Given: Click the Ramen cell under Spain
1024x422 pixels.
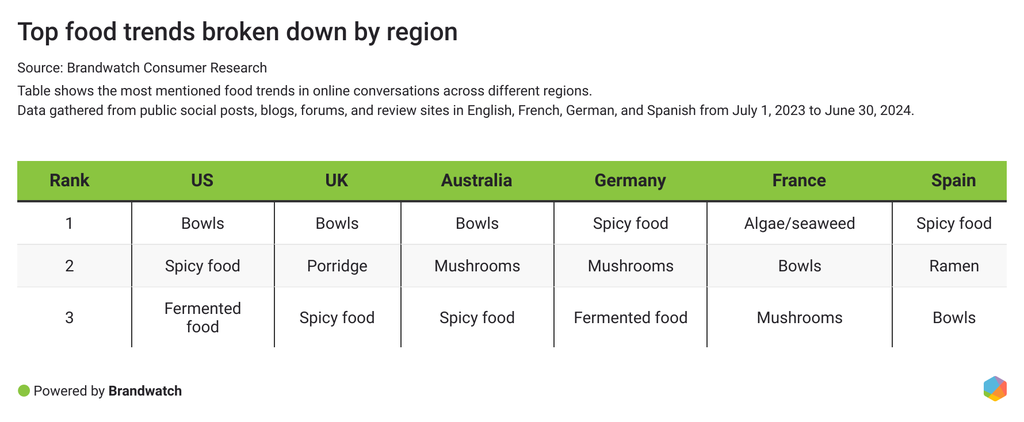Looking at the screenshot, I should point(953,266).
